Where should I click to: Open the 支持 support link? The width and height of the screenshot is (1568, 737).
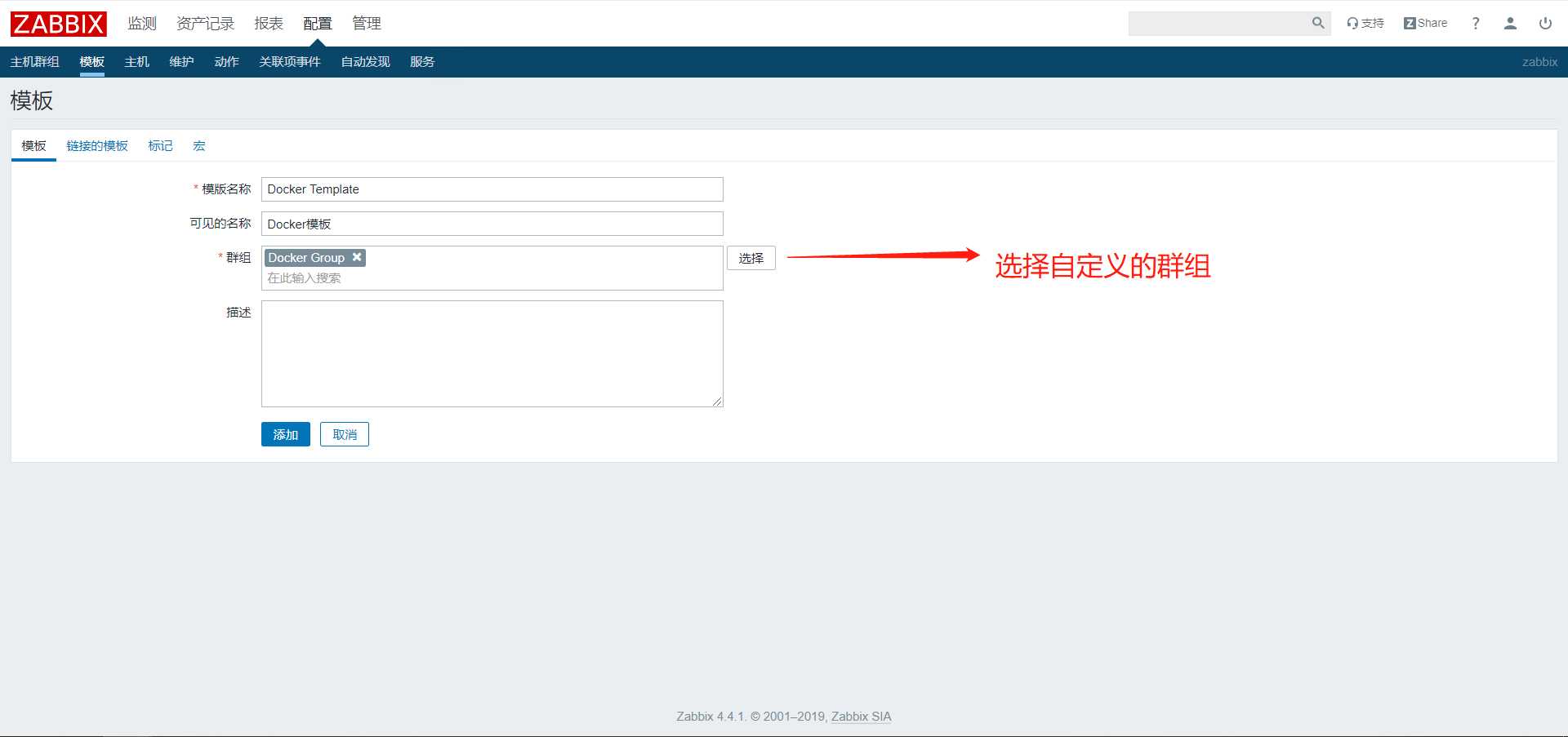pyautogui.click(x=1365, y=23)
